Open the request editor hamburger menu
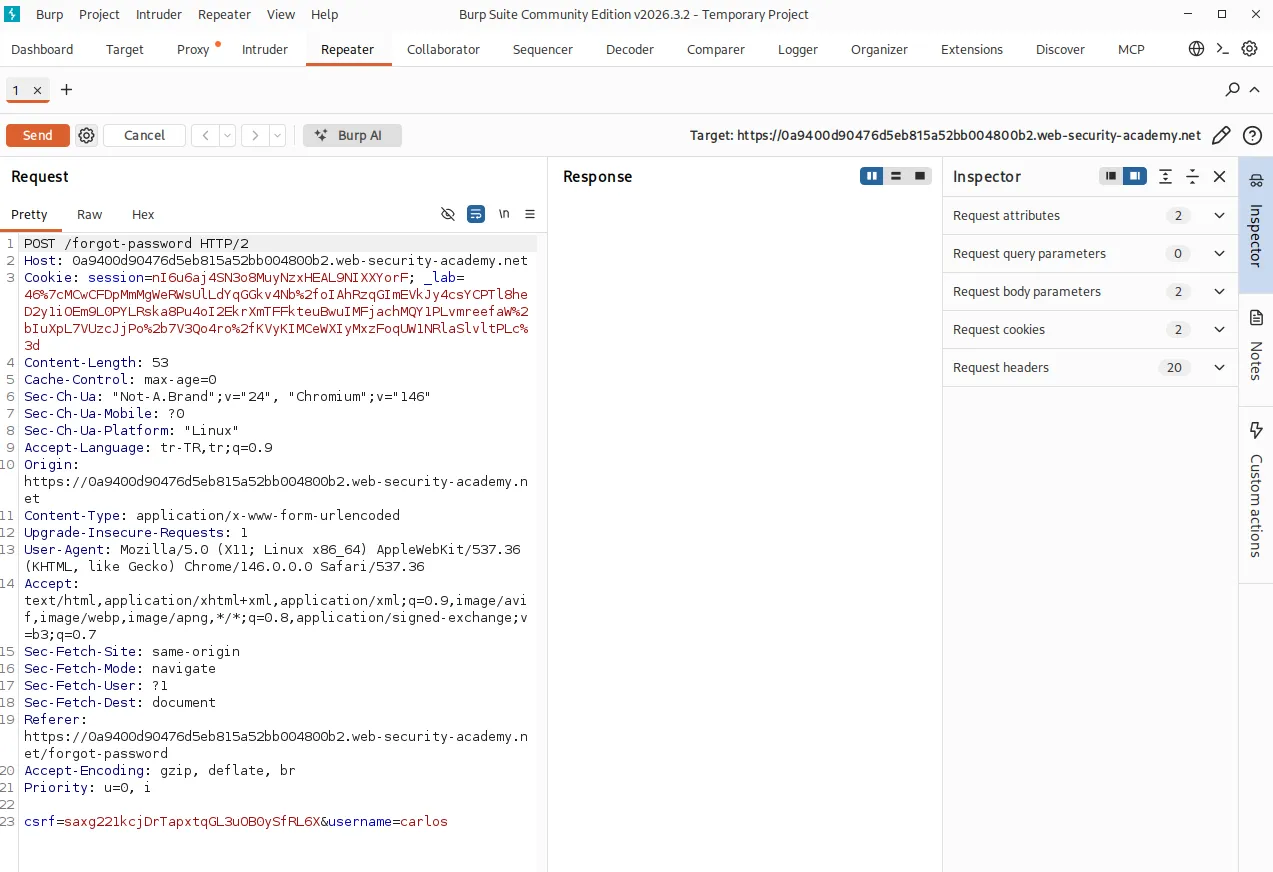This screenshot has height=872, width=1273. (530, 214)
